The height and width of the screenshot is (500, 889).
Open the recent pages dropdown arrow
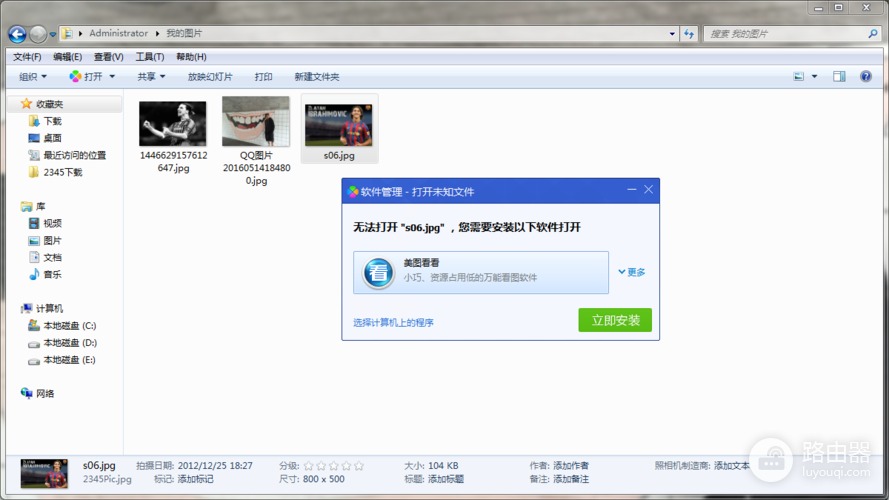53,35
